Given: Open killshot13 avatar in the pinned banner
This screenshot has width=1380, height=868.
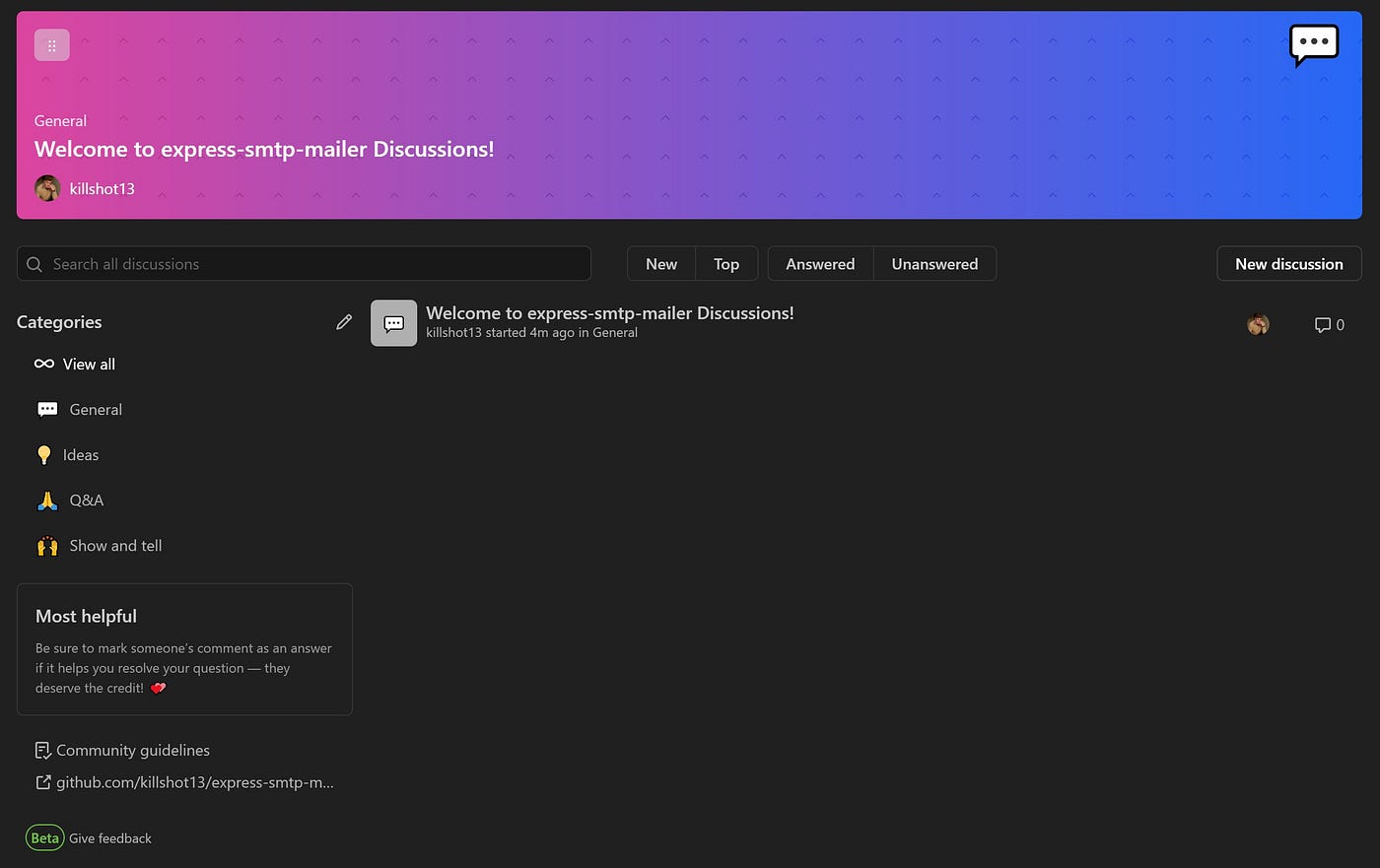Looking at the screenshot, I should click(x=47, y=188).
